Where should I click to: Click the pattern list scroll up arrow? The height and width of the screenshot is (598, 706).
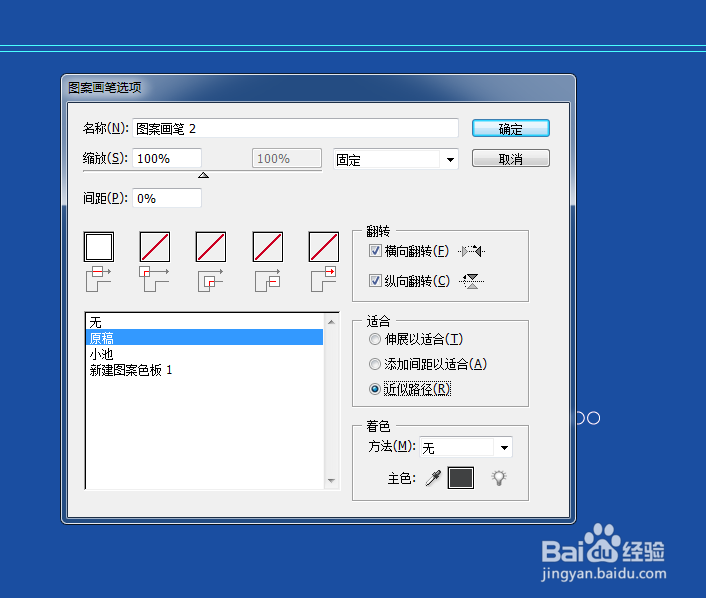331,322
